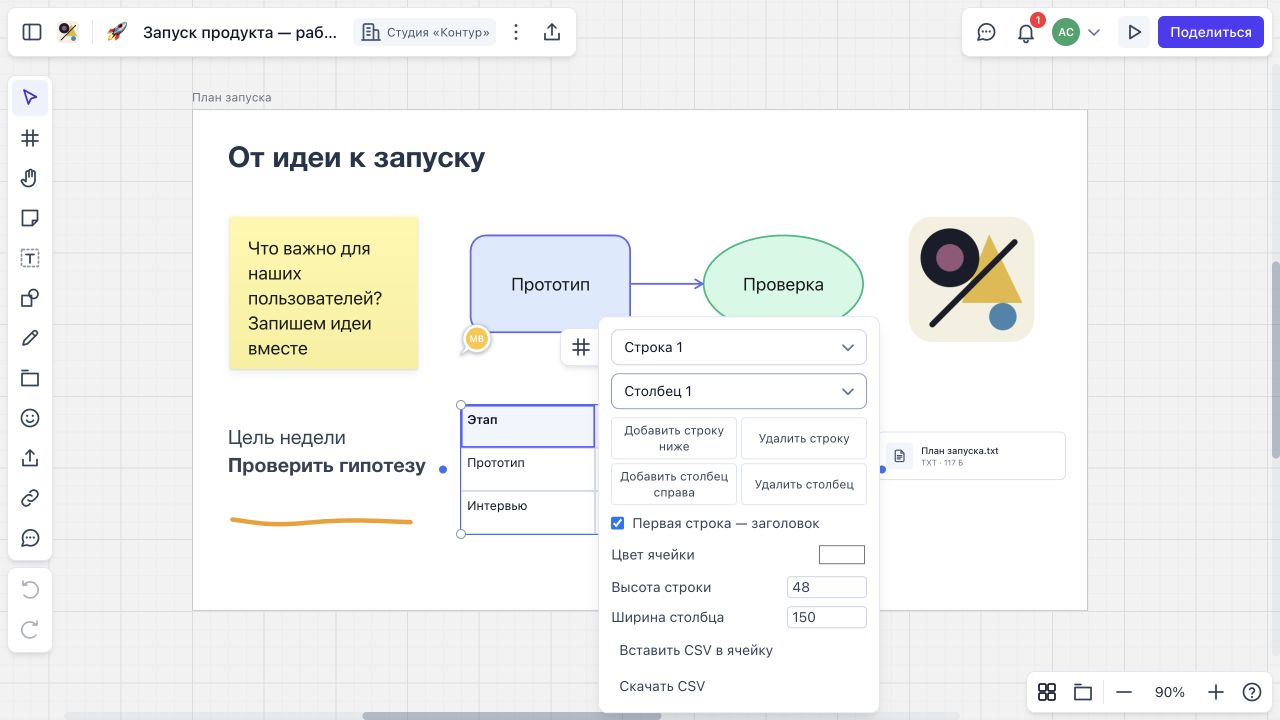Open План запуска.txt file card

(x=973, y=456)
